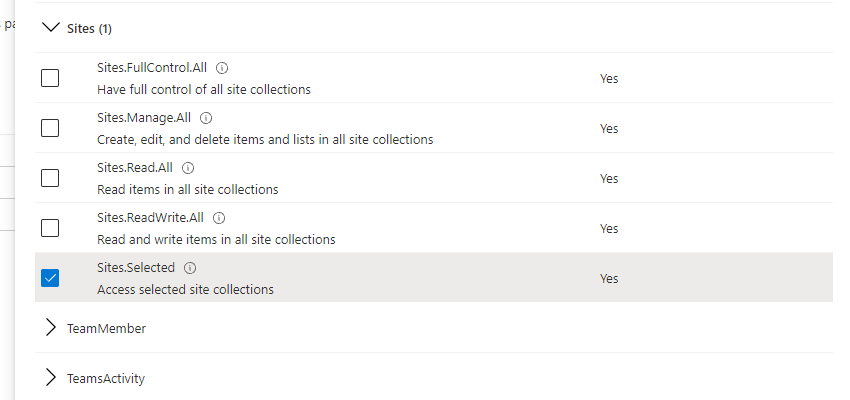Enable the Sites.FullControl.All checkbox
This screenshot has width=850, height=400.
pos(50,78)
